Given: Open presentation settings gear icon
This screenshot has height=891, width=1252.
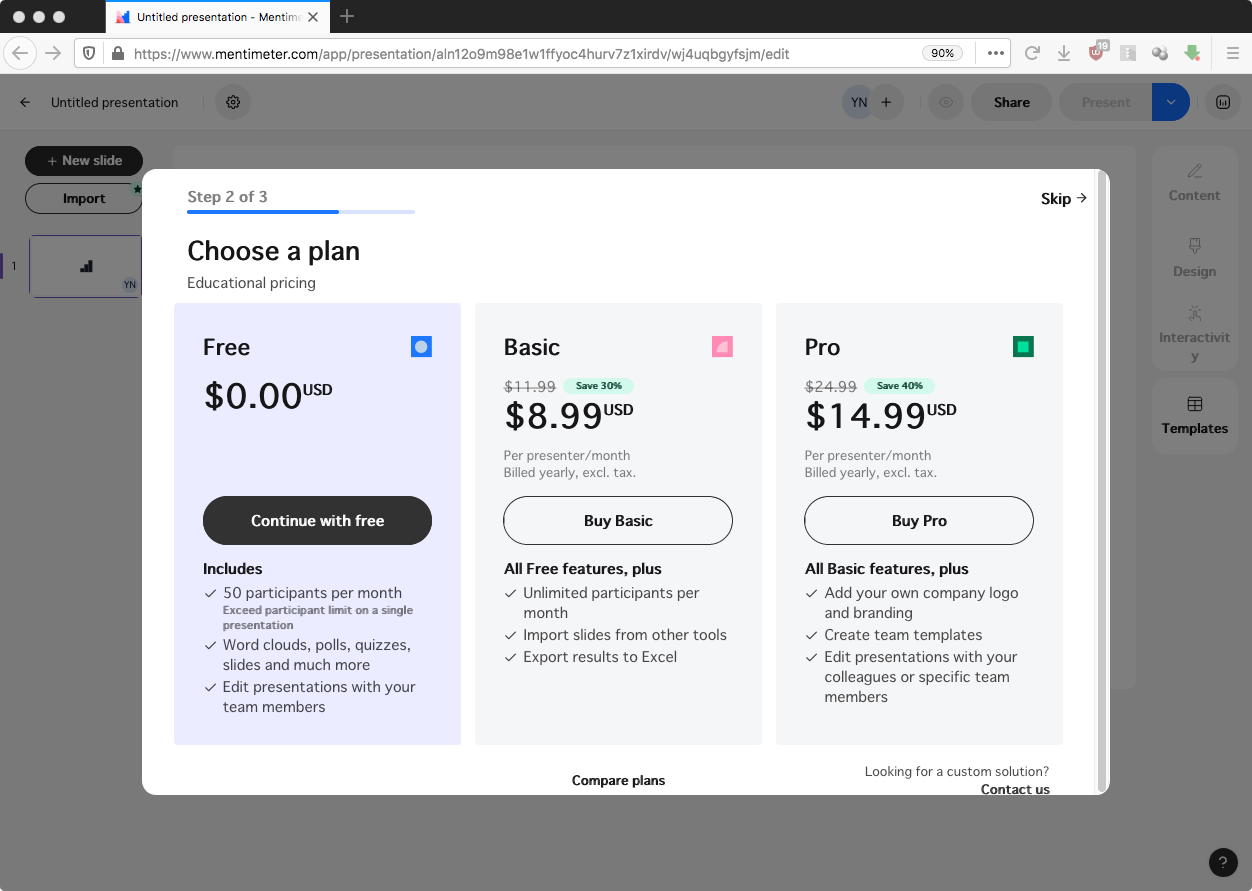Looking at the screenshot, I should tap(233, 102).
